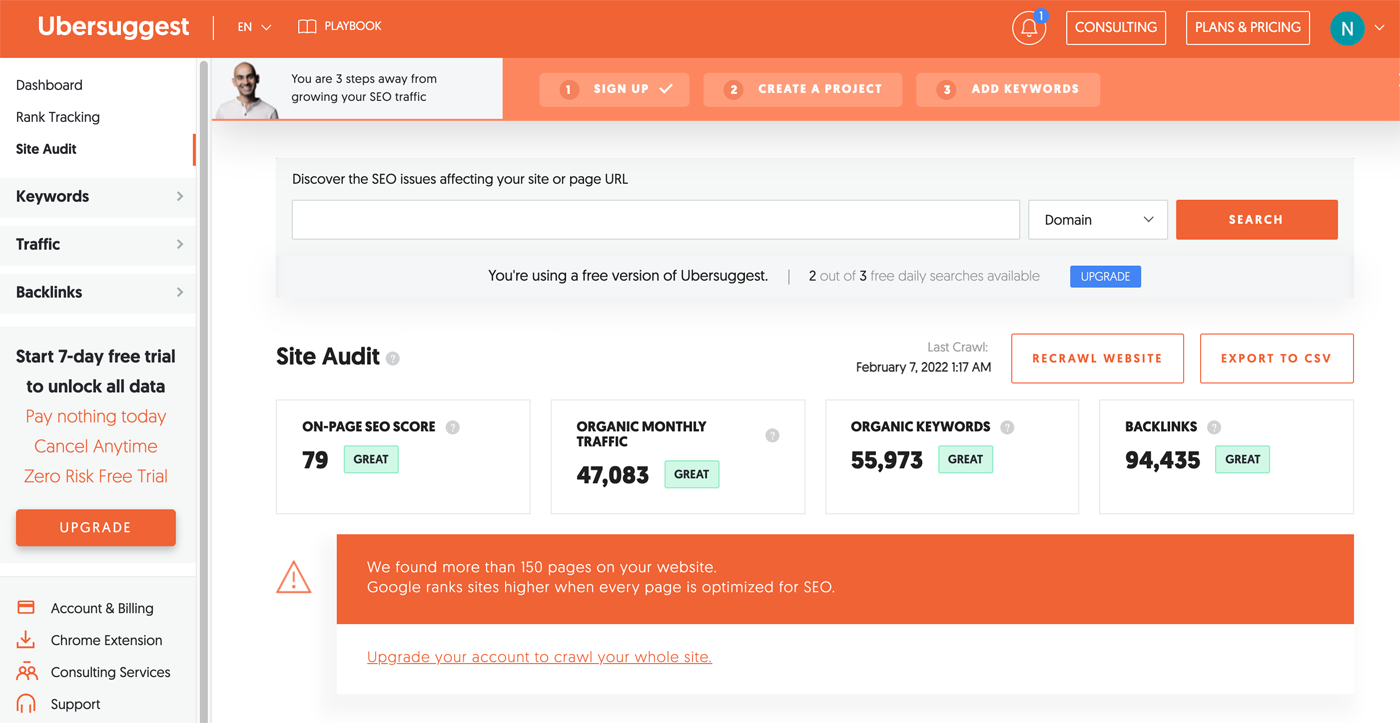Open Consulting Services in sidebar
This screenshot has height=723, width=1400.
click(110, 672)
